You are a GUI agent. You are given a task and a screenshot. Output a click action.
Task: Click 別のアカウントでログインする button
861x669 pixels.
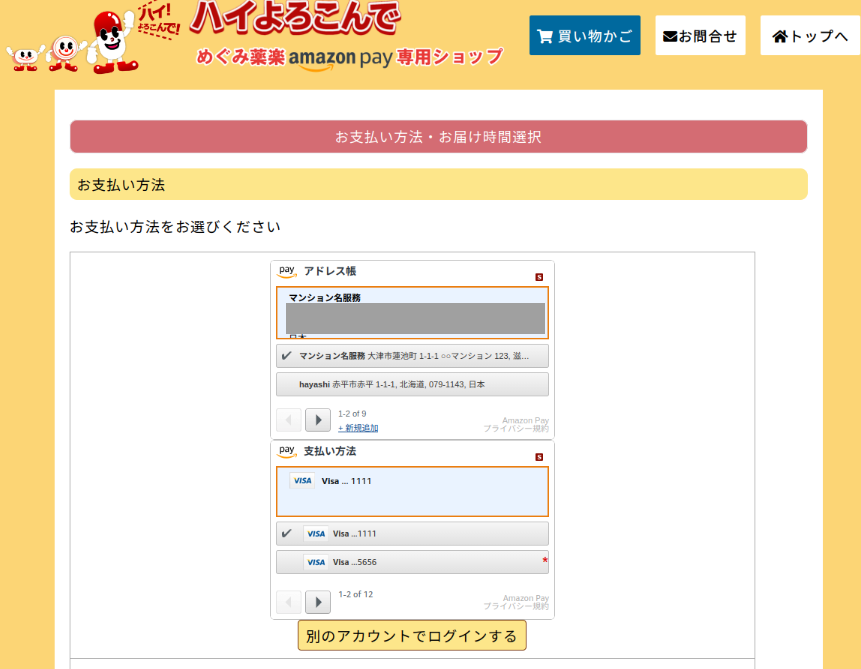pyautogui.click(x=412, y=636)
